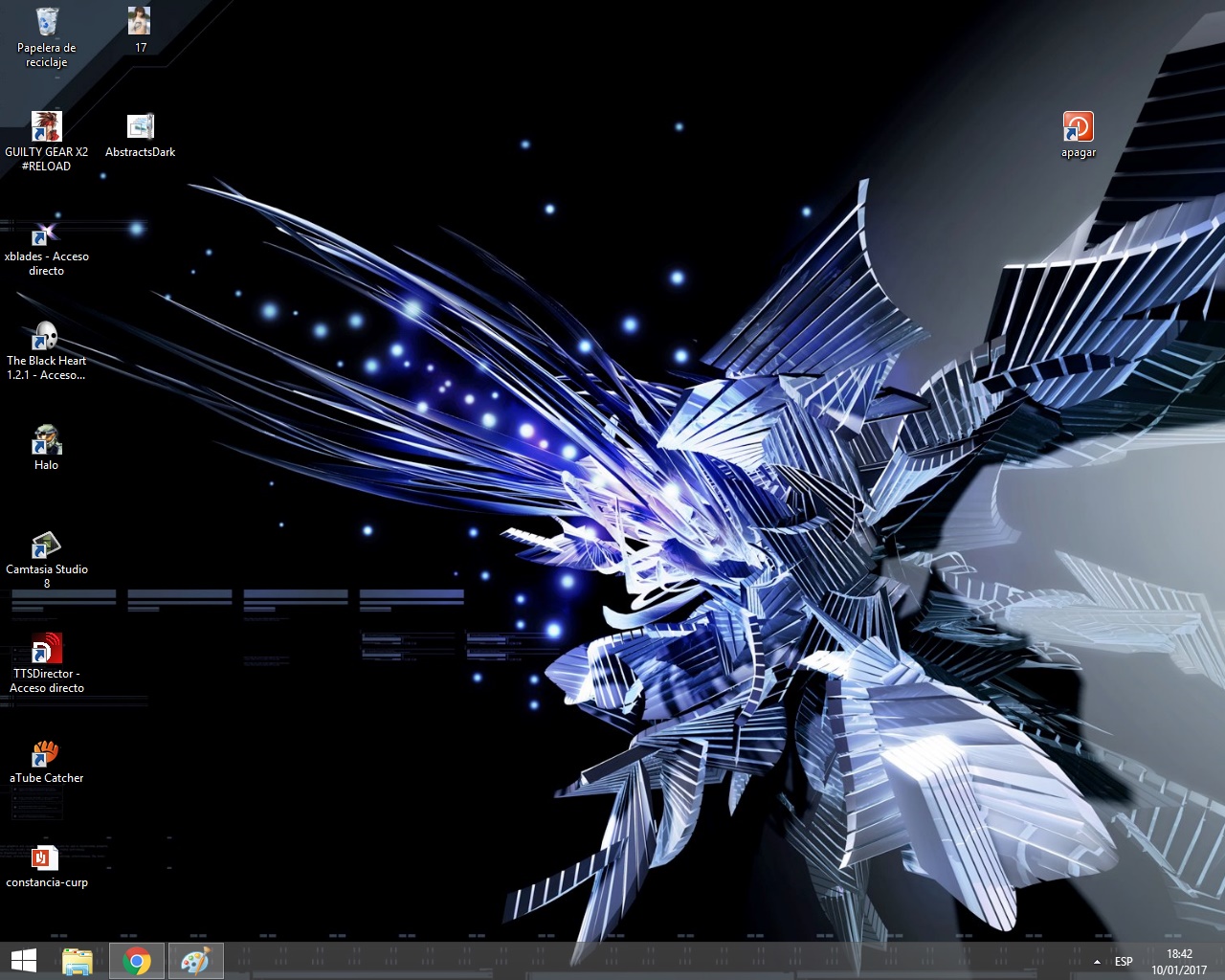Open the Windows Start button
The width and height of the screenshot is (1225, 980).
pyautogui.click(x=23, y=961)
